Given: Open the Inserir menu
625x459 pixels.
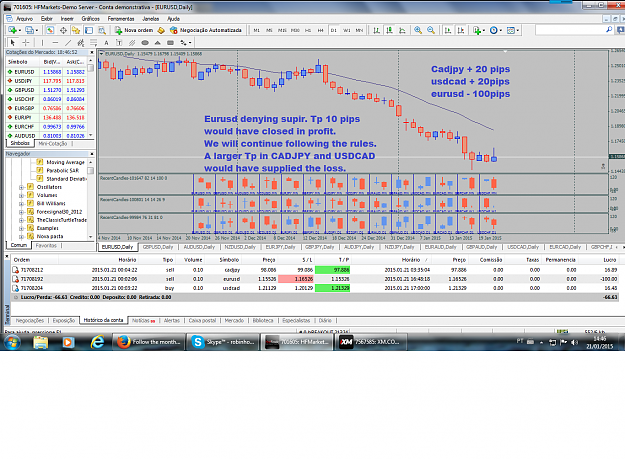Looking at the screenshot, I should click(67, 19).
